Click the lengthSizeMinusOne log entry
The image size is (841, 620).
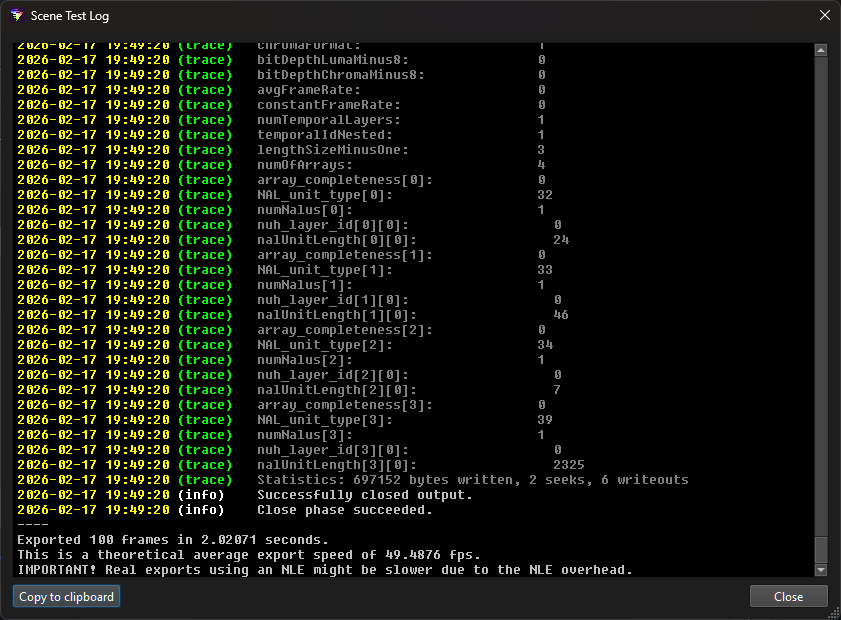pyautogui.click(x=332, y=150)
